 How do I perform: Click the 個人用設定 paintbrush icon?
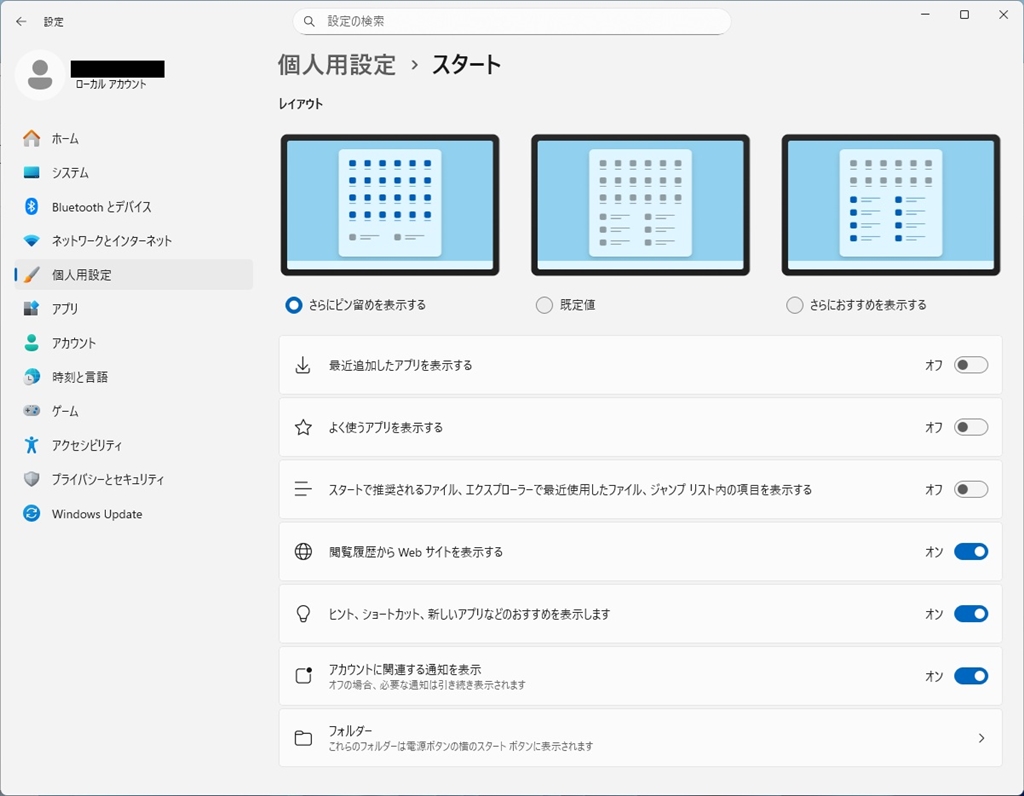point(31,275)
